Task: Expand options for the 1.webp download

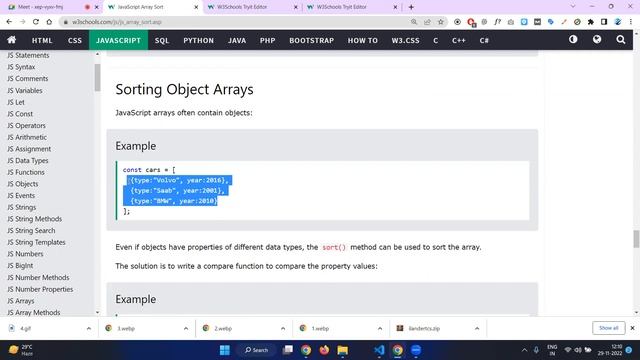Action: (x=380, y=329)
